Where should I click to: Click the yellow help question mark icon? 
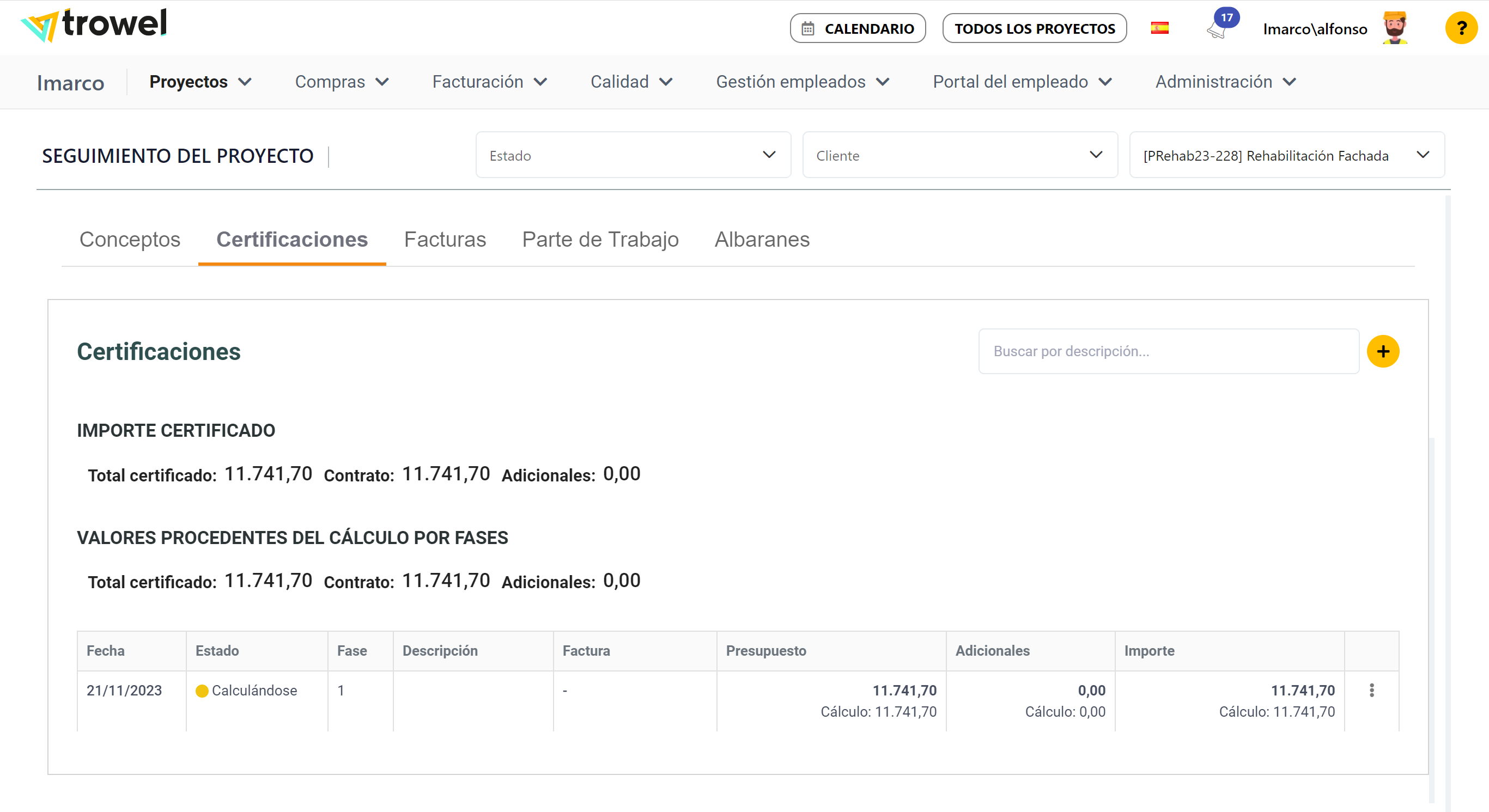tap(1461, 28)
